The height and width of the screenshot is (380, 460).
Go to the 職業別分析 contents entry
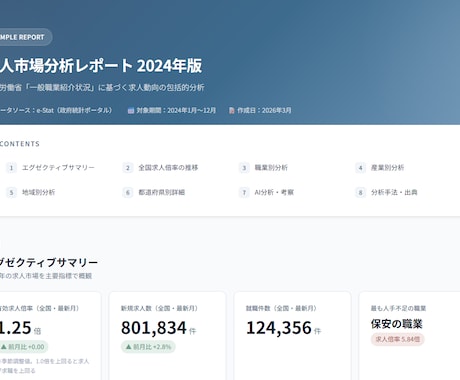tap(271, 167)
